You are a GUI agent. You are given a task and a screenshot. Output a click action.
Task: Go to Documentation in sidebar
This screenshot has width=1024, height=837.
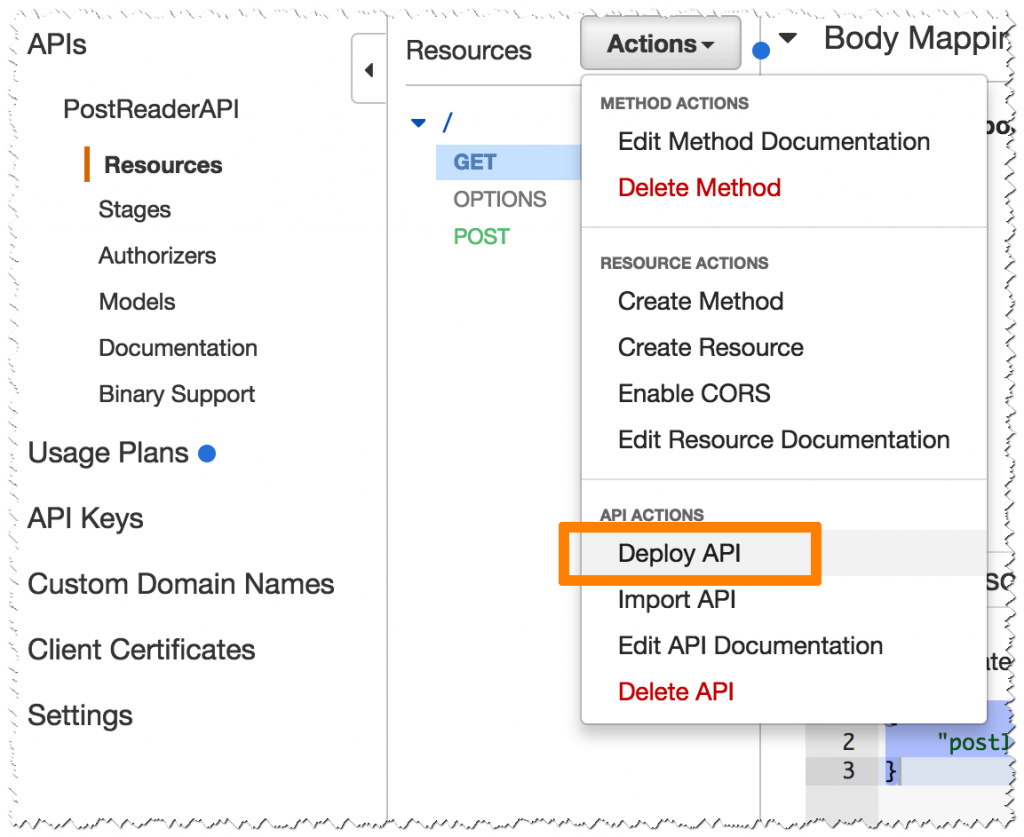point(178,348)
